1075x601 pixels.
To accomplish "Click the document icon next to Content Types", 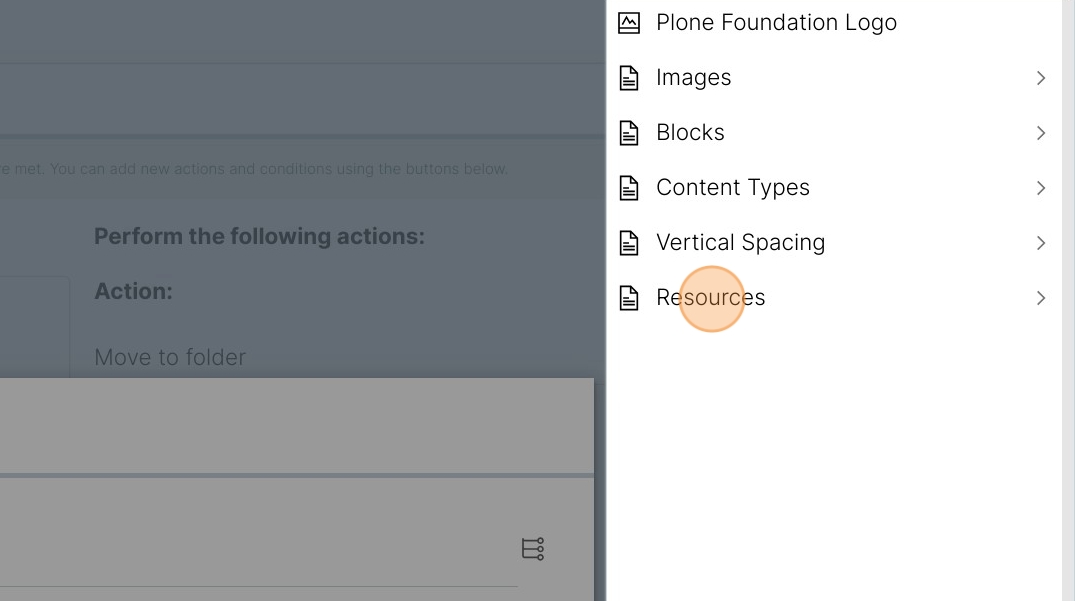I will [x=629, y=188].
